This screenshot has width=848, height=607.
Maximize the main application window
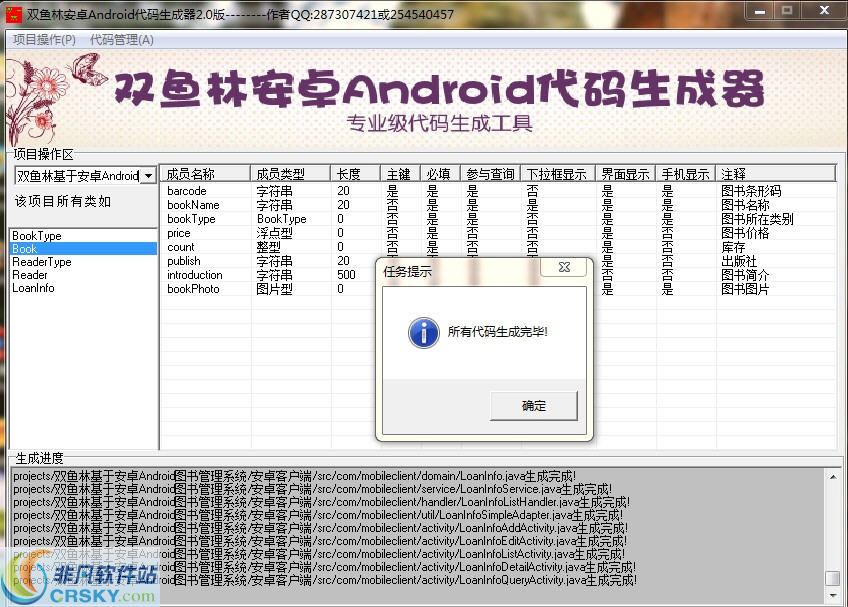click(787, 11)
